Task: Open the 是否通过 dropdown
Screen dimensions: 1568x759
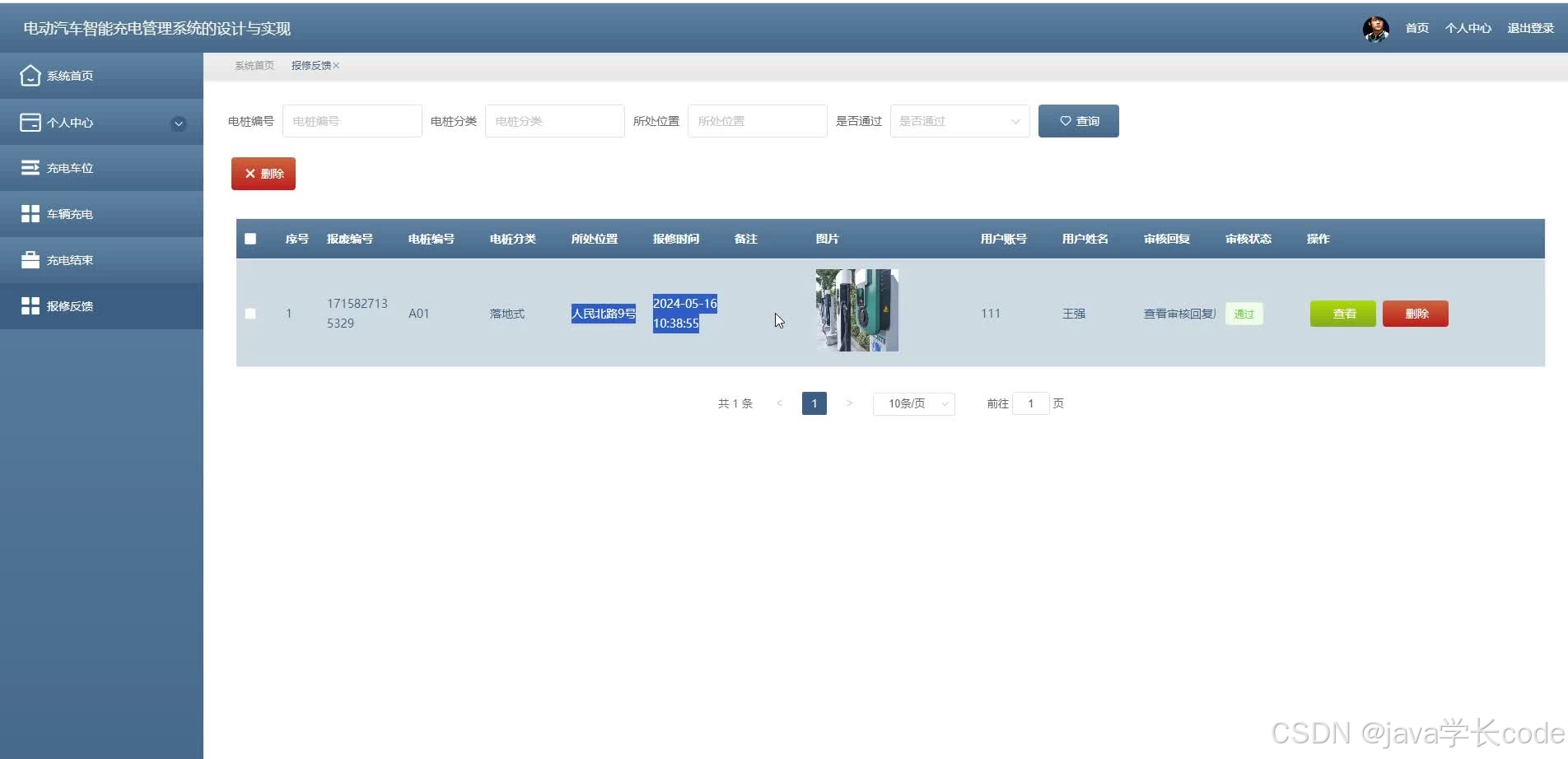Action: (960, 121)
